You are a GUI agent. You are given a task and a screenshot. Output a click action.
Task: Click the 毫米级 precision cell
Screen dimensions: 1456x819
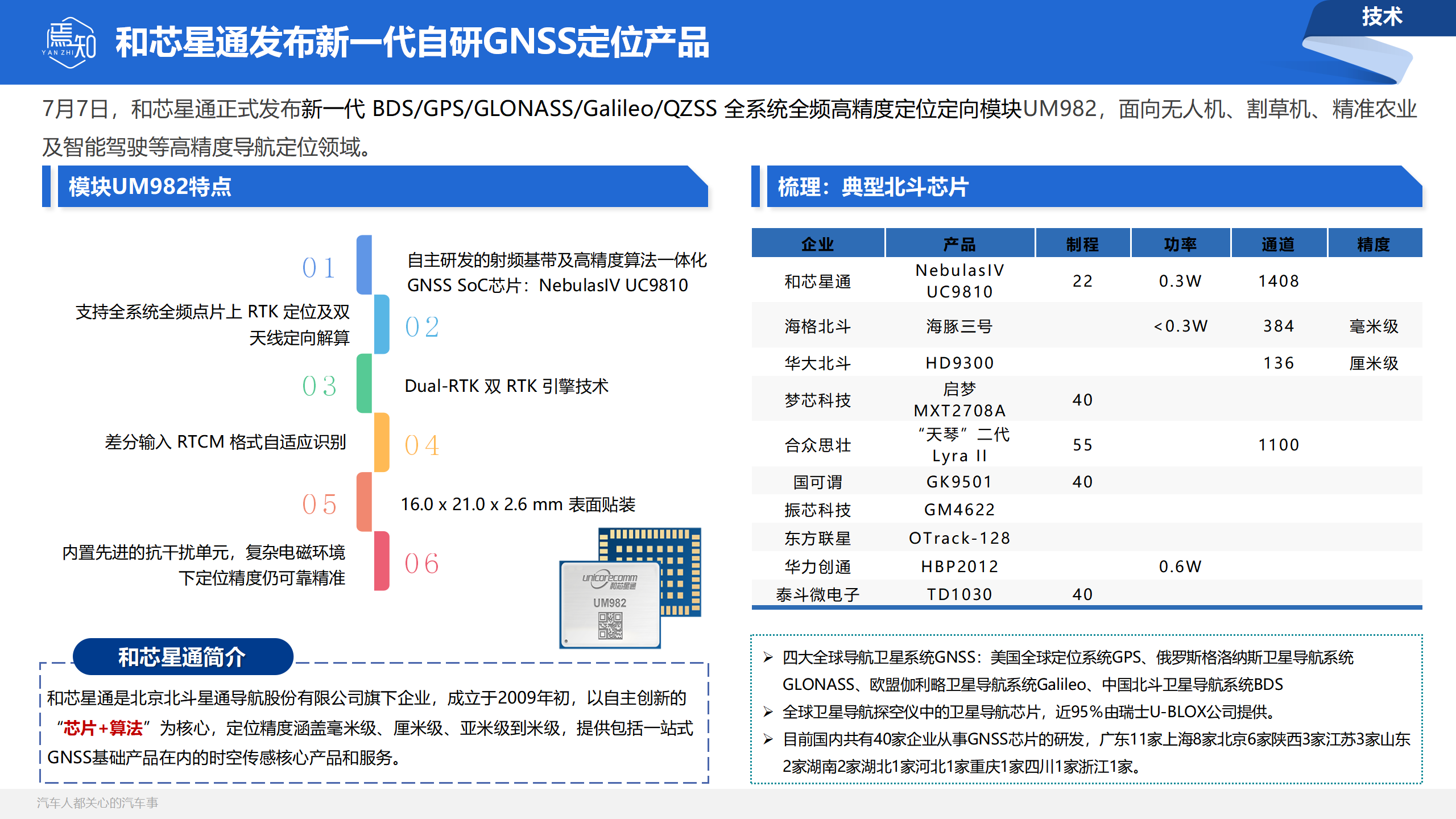(1374, 326)
